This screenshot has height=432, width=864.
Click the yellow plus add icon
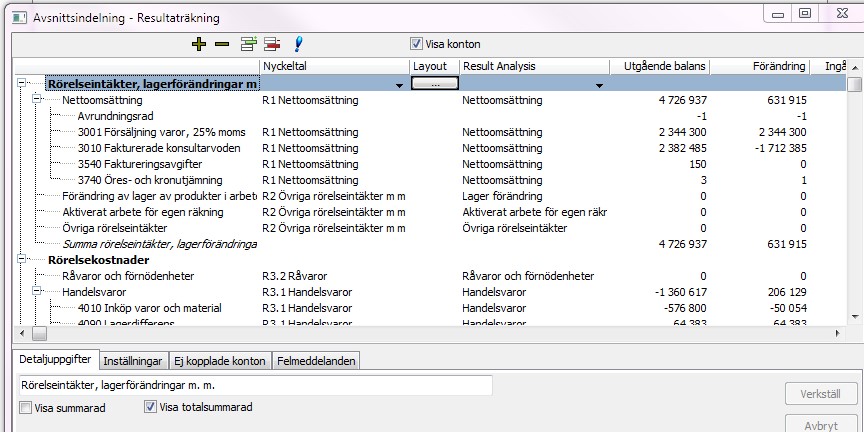(x=198, y=44)
